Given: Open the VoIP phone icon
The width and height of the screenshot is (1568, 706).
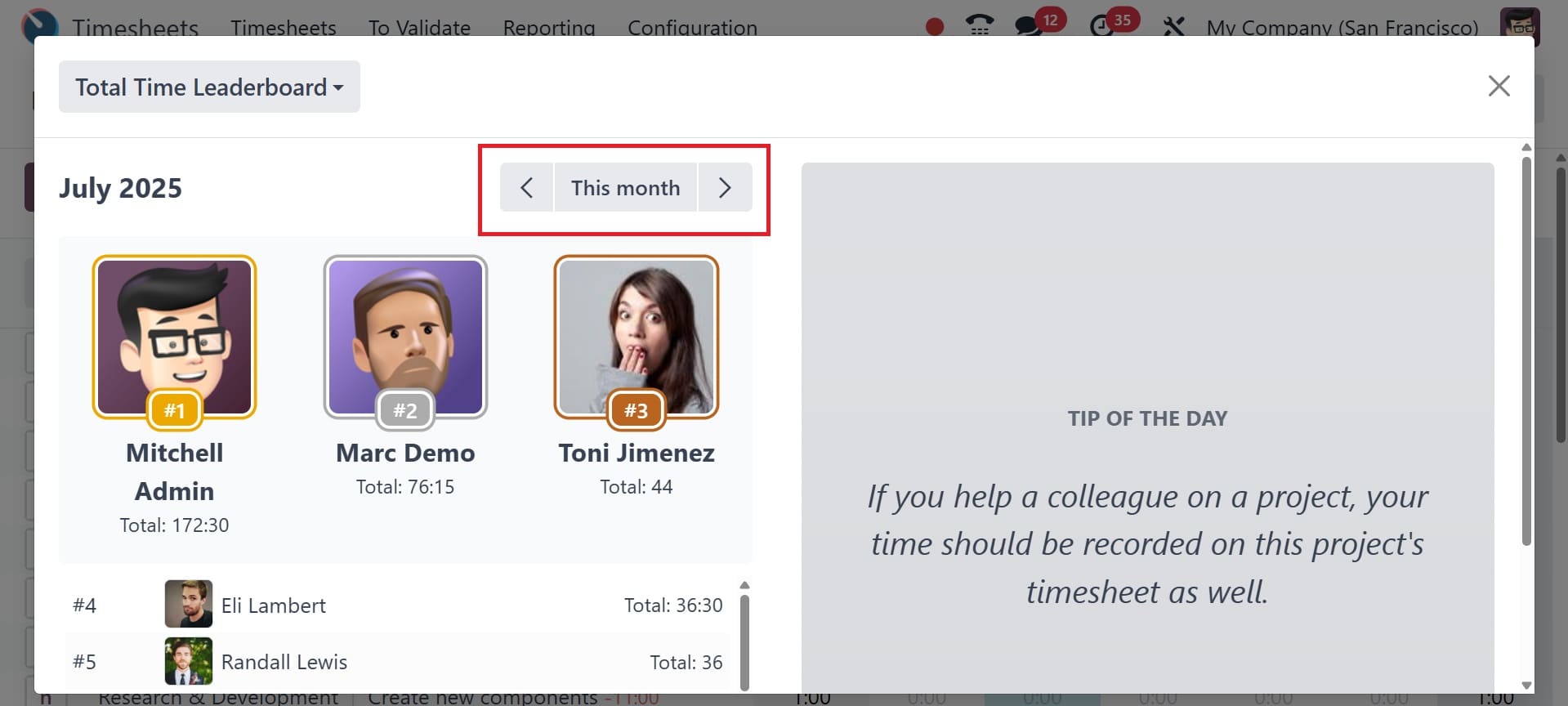Looking at the screenshot, I should point(979,25).
